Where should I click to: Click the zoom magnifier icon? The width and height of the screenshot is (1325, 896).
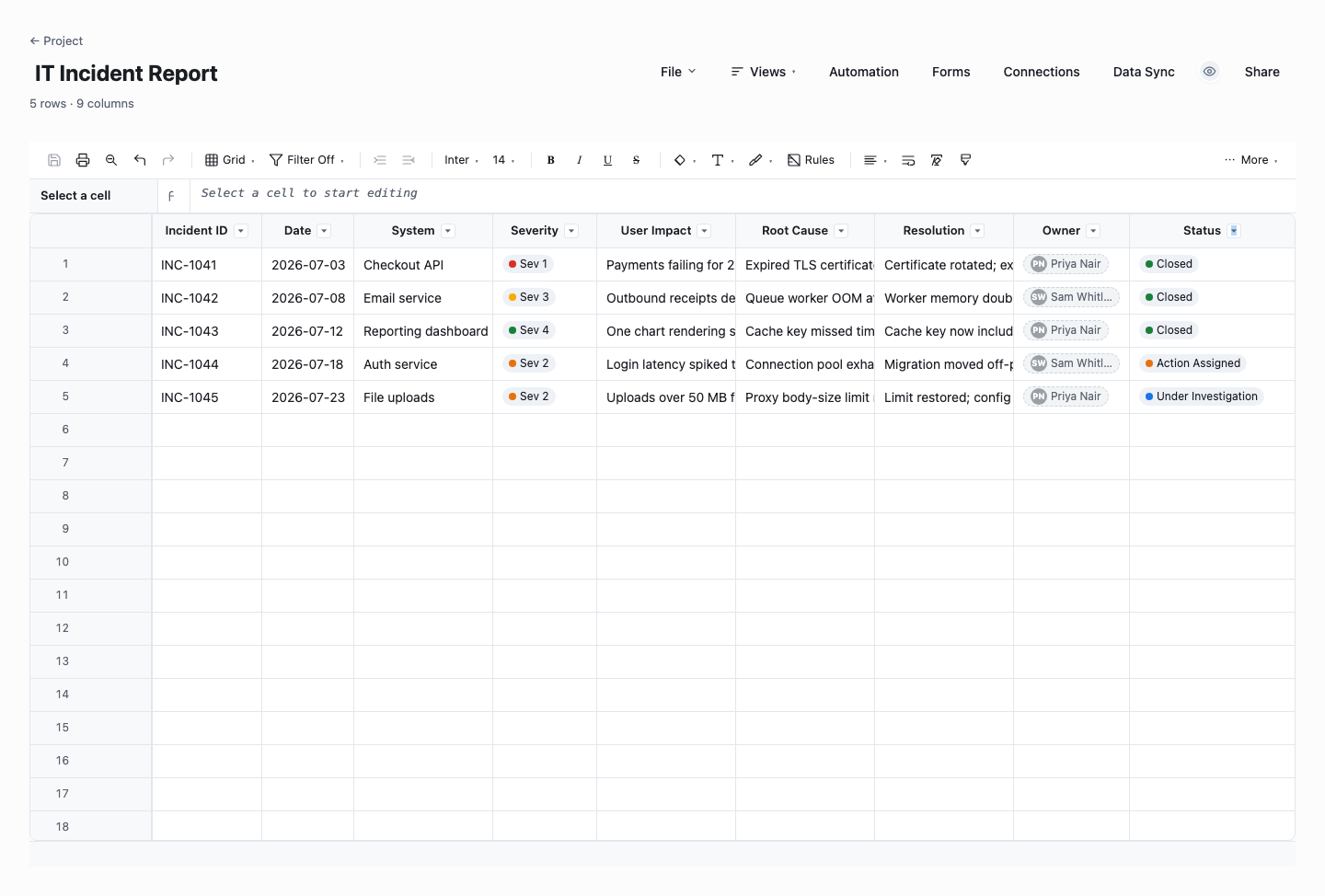[111, 160]
